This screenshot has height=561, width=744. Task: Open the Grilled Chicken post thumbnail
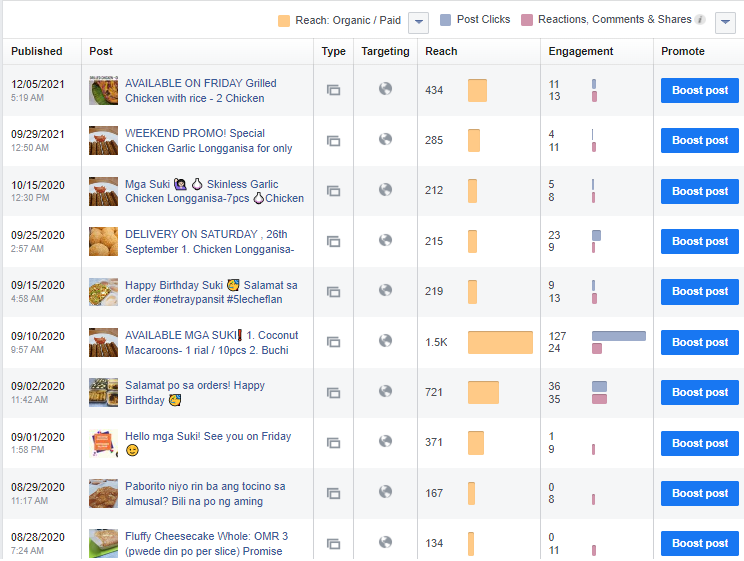click(103, 91)
